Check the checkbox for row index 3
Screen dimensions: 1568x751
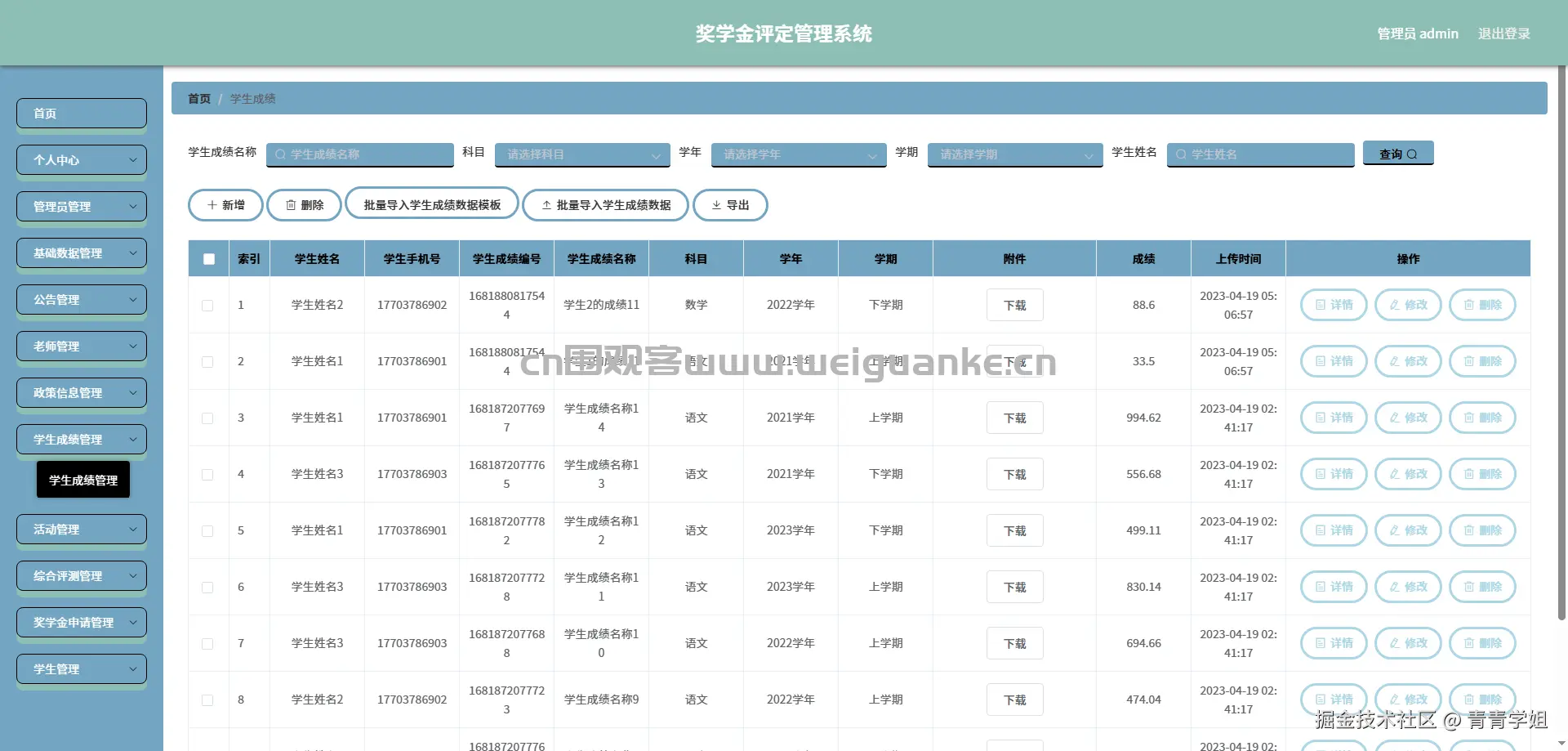pos(207,418)
